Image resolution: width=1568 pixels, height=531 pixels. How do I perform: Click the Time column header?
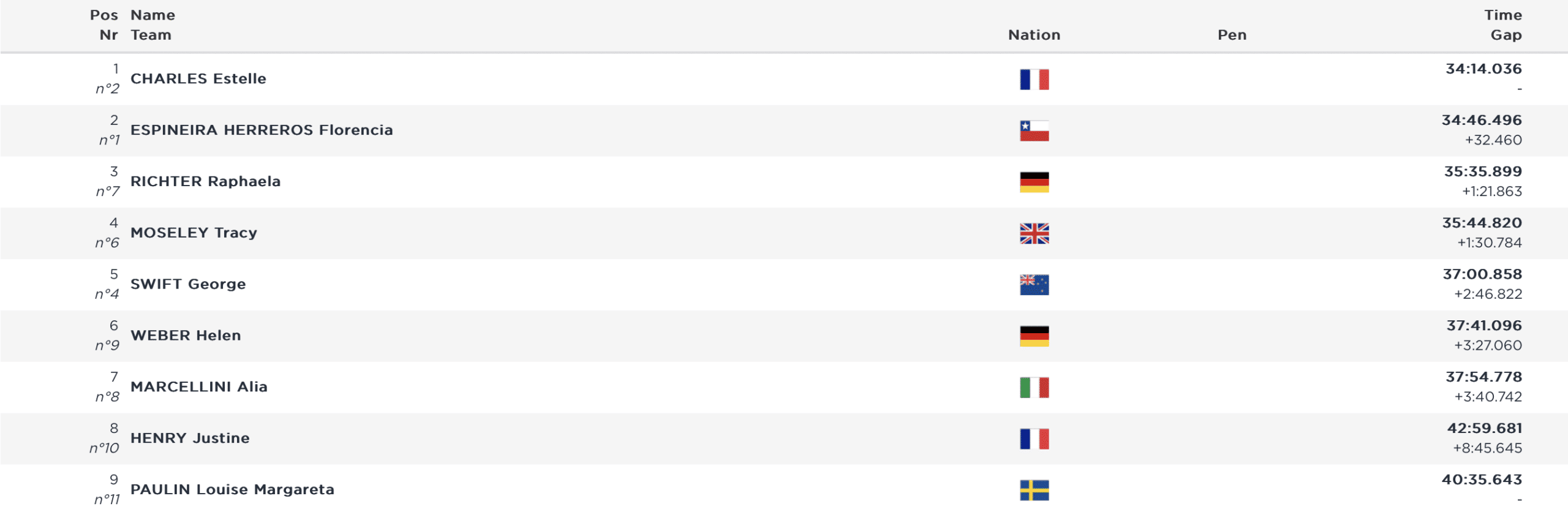tap(1502, 15)
